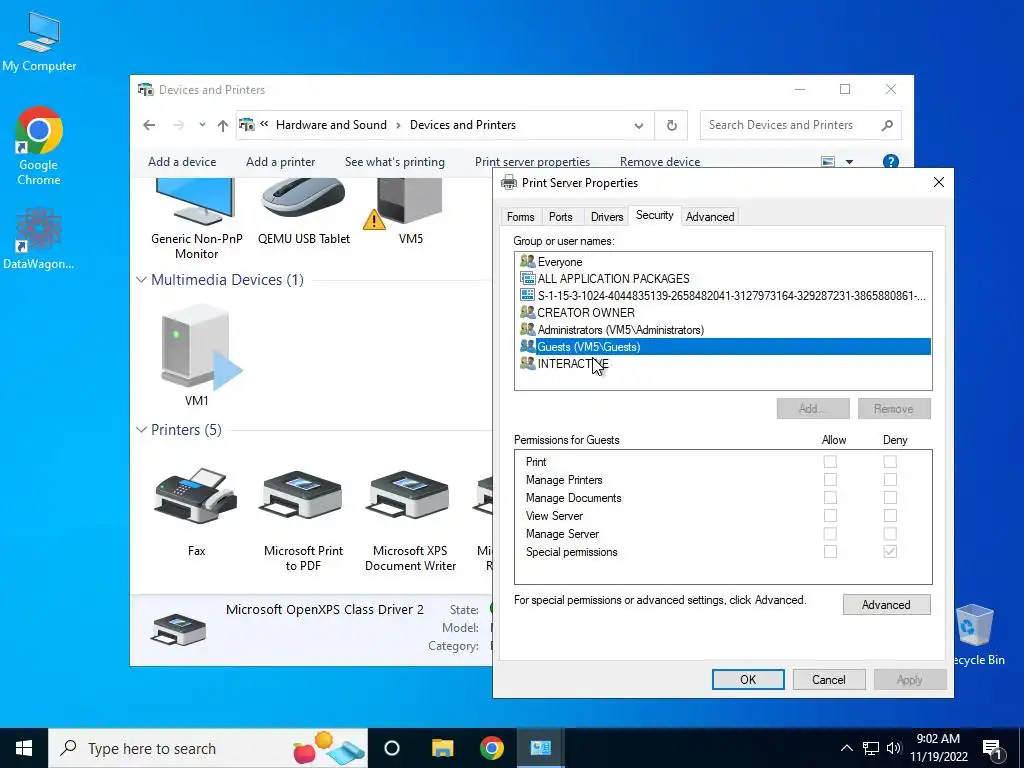Click network icon in system tray
This screenshot has height=768, width=1024.
pyautogui.click(x=871, y=748)
